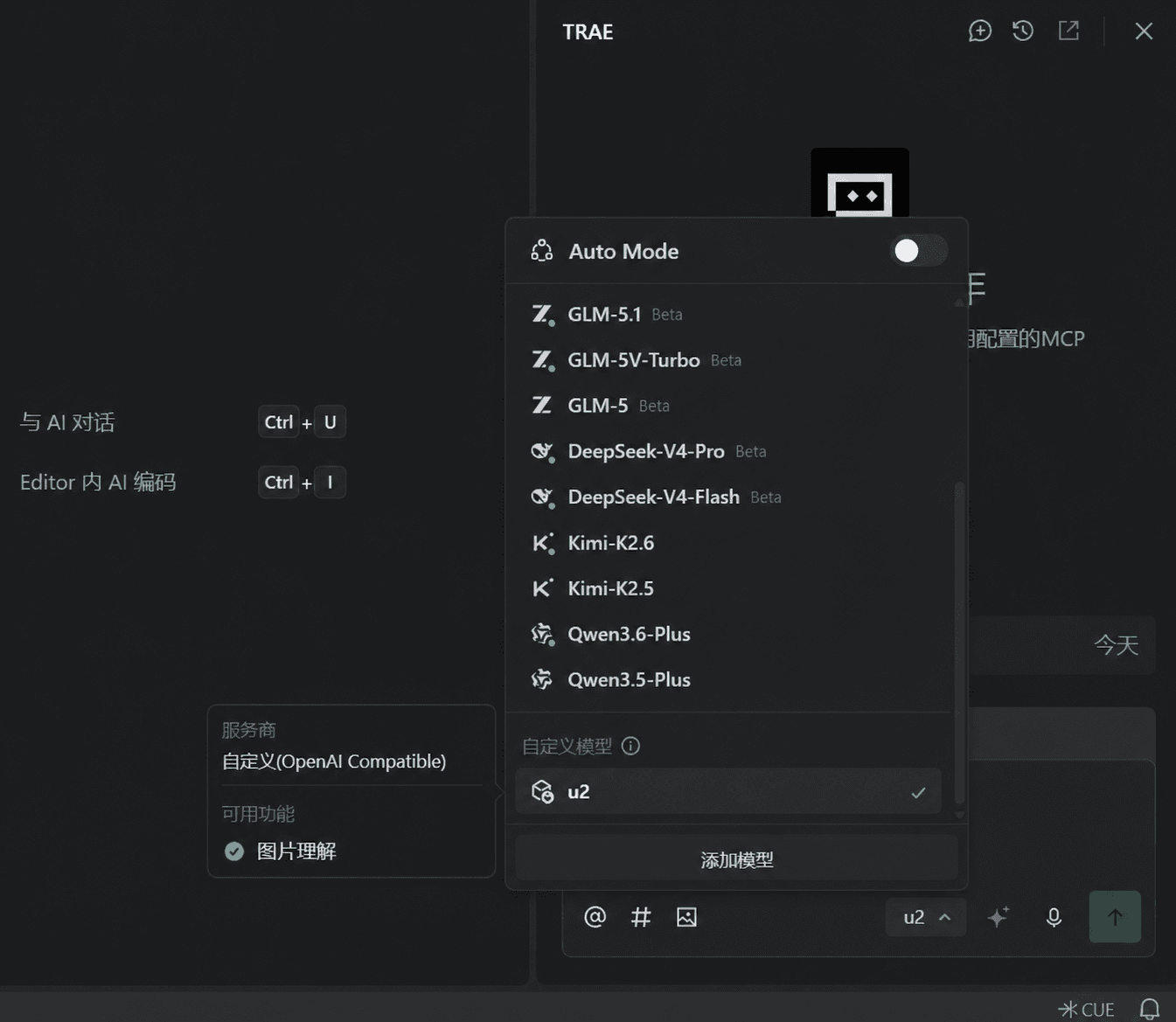
Task: Click the GLM-5V-Turbo logo icon
Action: tap(543, 360)
